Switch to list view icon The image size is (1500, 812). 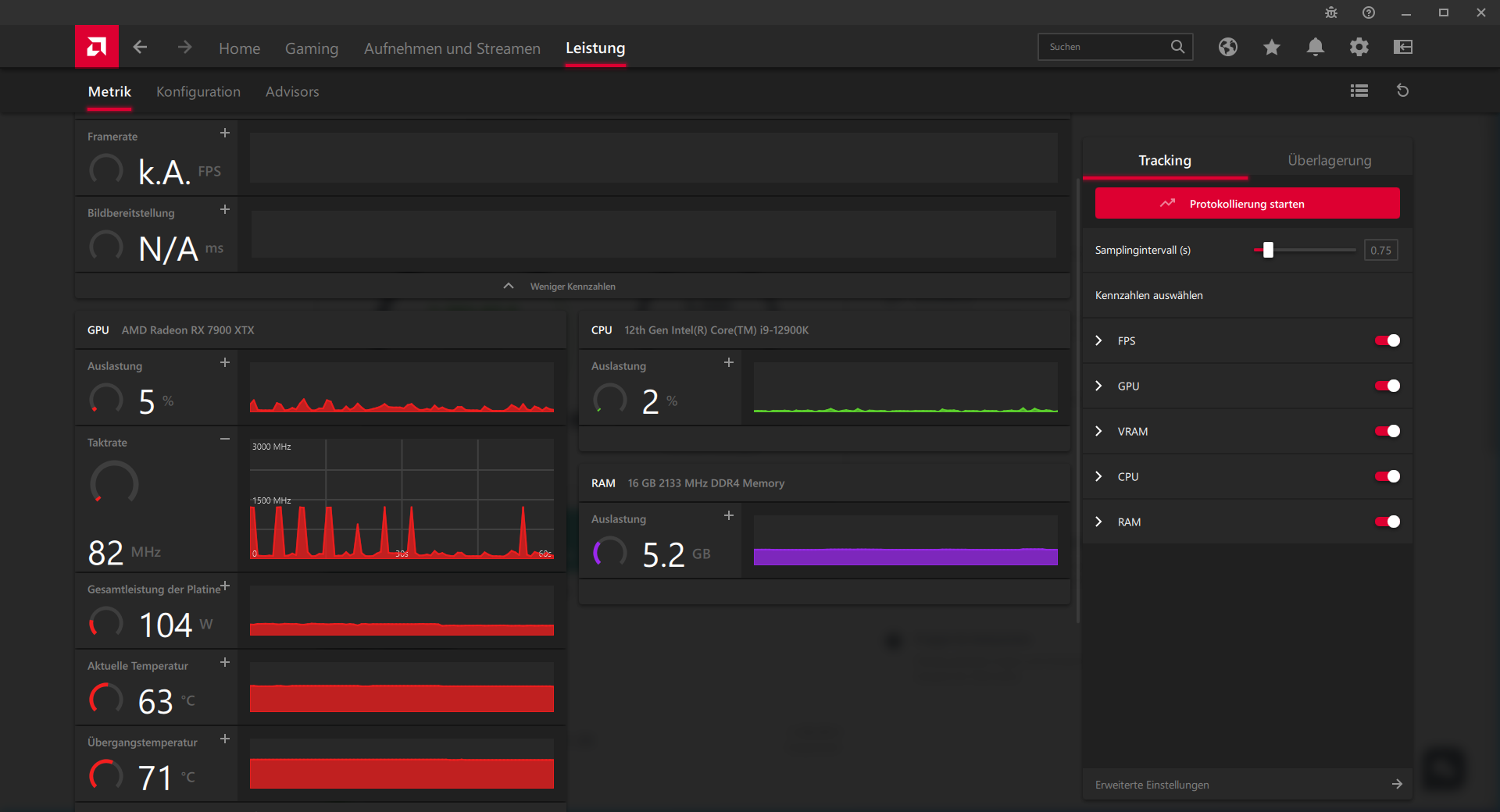(x=1359, y=91)
